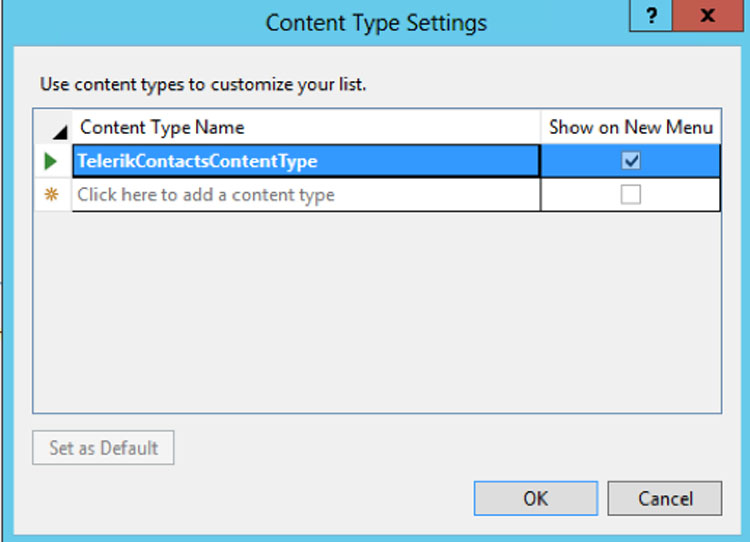
Task: Click the empty gray area of the grid
Action: (x=377, y=312)
